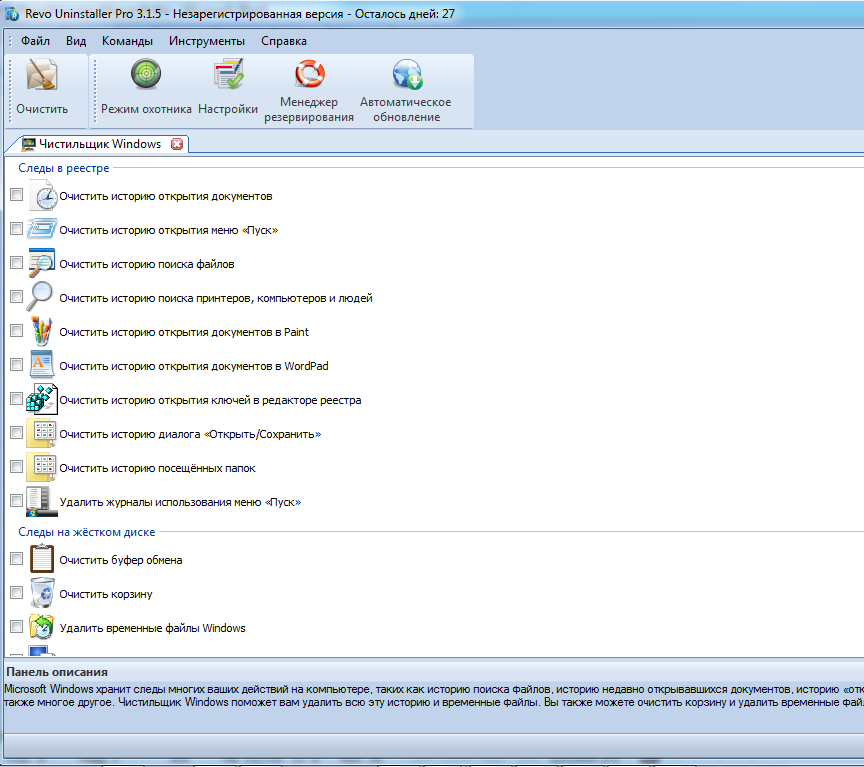The width and height of the screenshot is (864, 767).
Task: Click Start menu usage logs icon
Action: [42, 502]
